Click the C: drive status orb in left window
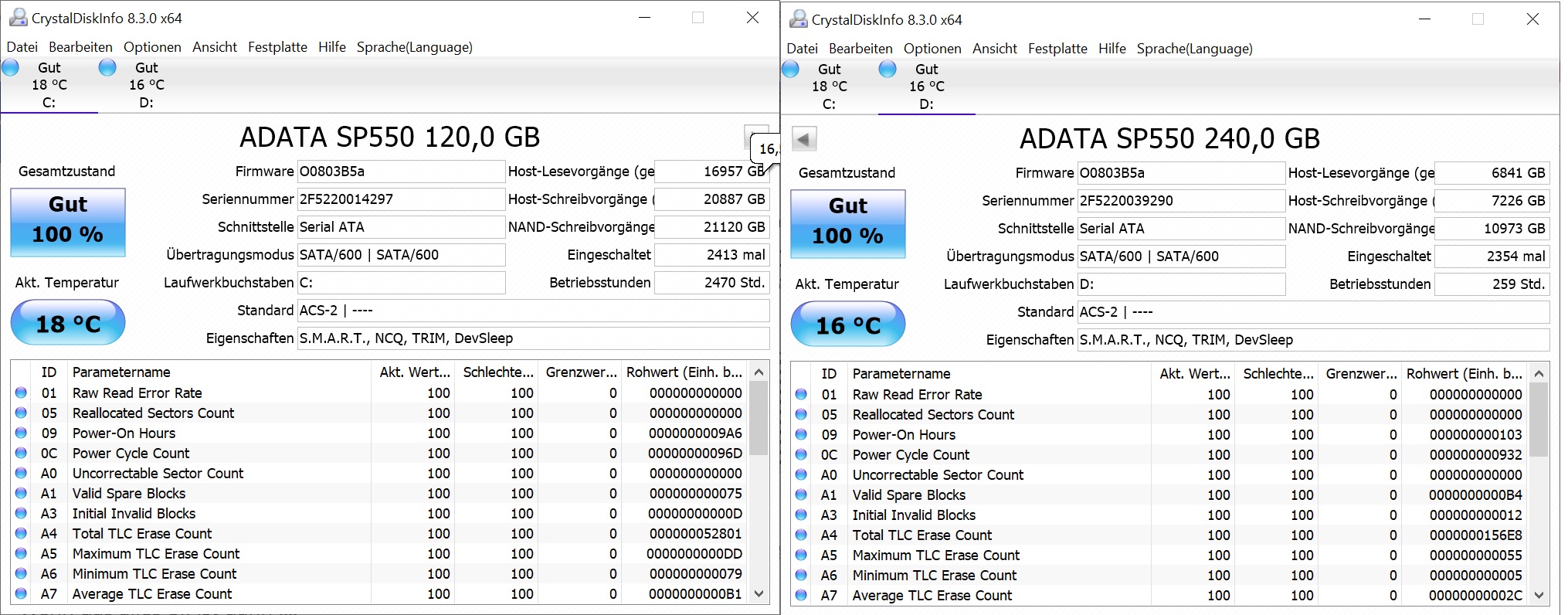Viewport: 1568px width, 615px height. pyautogui.click(x=11, y=68)
